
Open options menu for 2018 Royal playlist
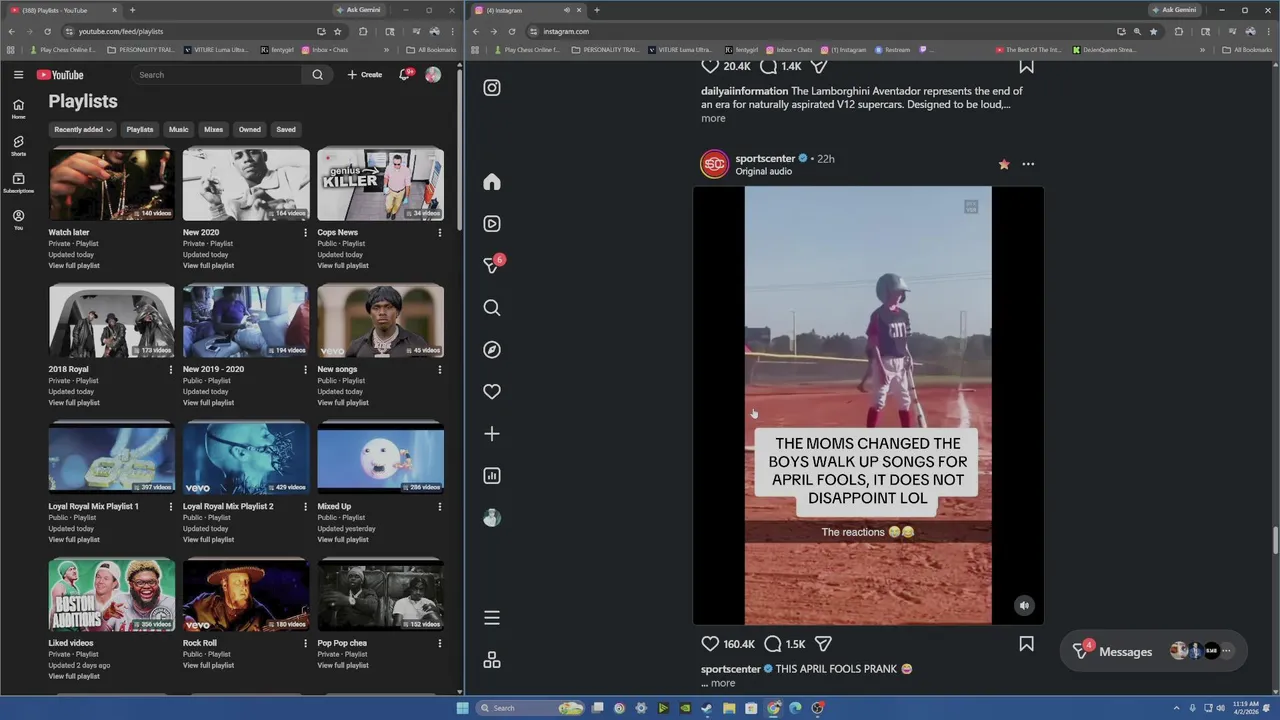pos(170,370)
